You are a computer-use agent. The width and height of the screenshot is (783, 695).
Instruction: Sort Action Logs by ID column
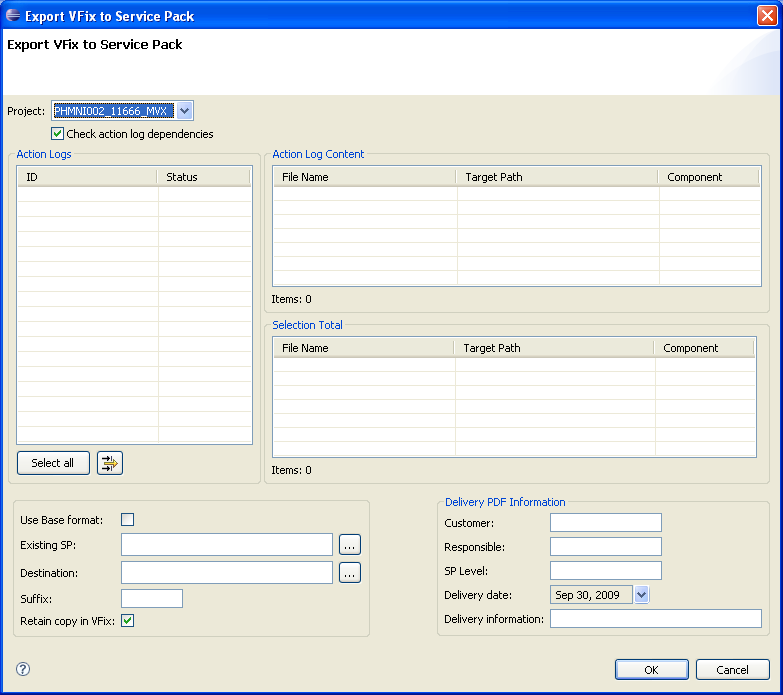87,177
